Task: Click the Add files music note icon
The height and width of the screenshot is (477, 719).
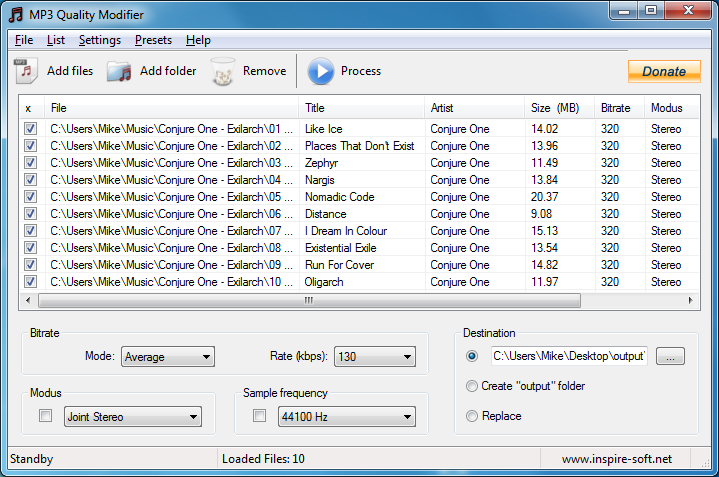Action: (x=26, y=71)
